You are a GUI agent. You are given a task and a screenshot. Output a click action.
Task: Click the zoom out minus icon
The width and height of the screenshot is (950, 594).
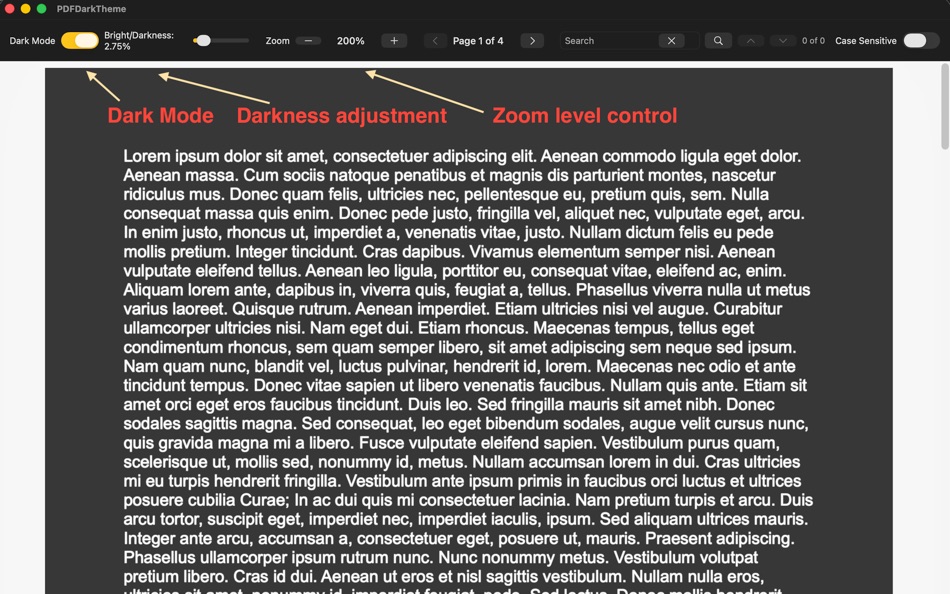click(307, 40)
